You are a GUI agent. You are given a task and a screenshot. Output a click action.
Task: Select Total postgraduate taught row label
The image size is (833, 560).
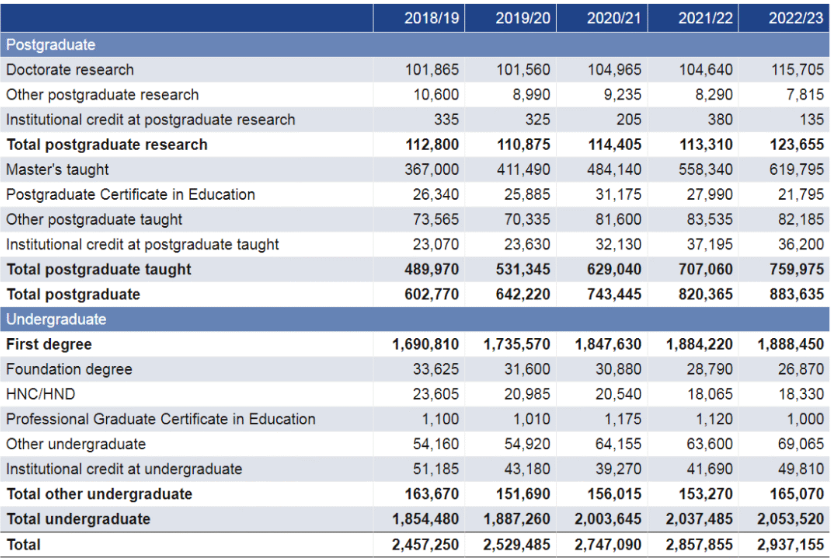(x=98, y=269)
